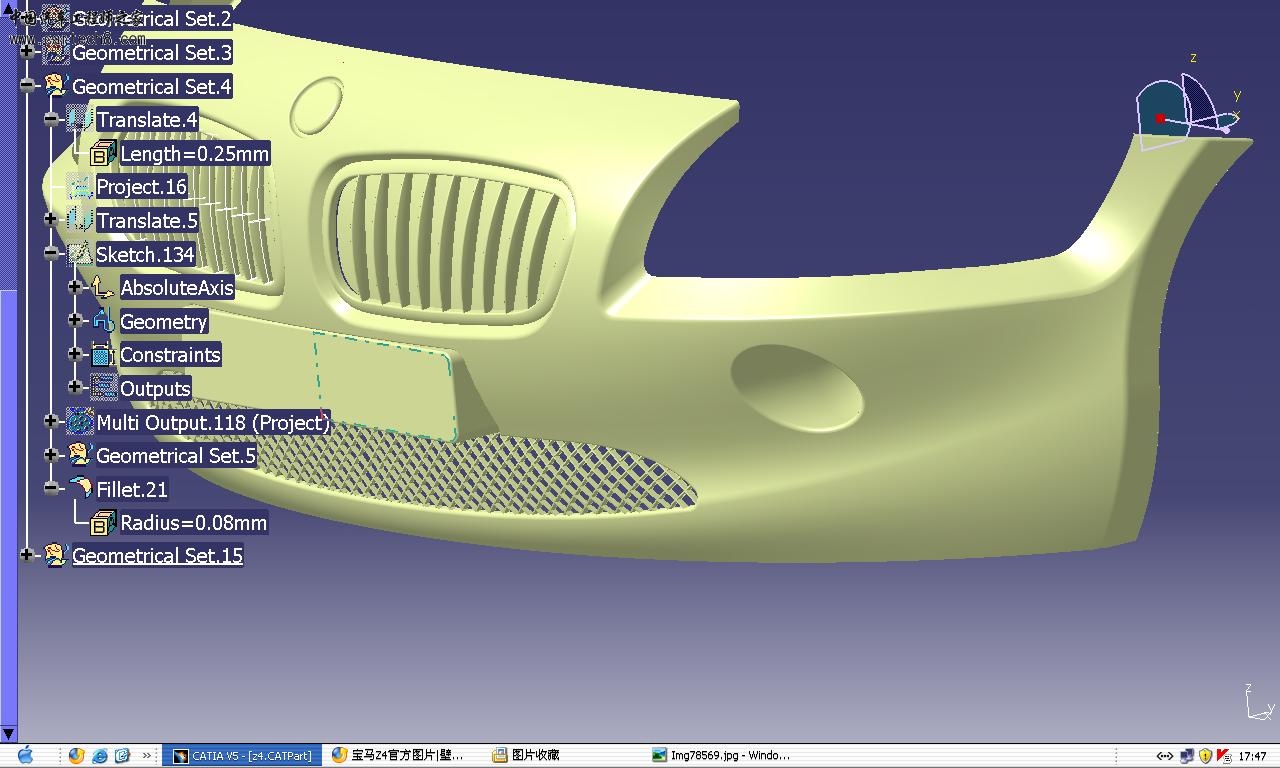Click the Fillet.21 feature icon
This screenshot has width=1280, height=768.
click(x=79, y=489)
